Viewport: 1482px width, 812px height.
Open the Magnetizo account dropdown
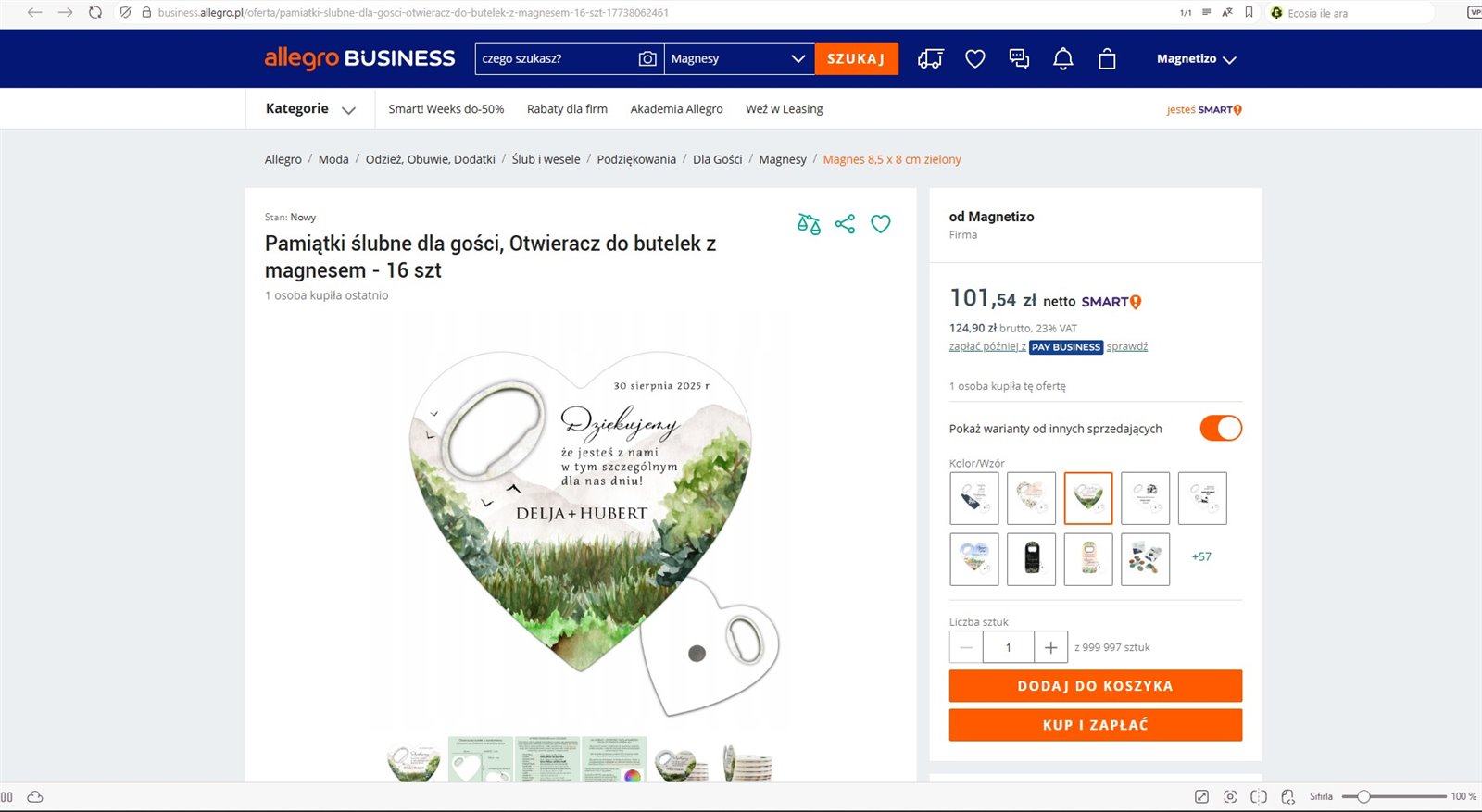pos(1196,59)
